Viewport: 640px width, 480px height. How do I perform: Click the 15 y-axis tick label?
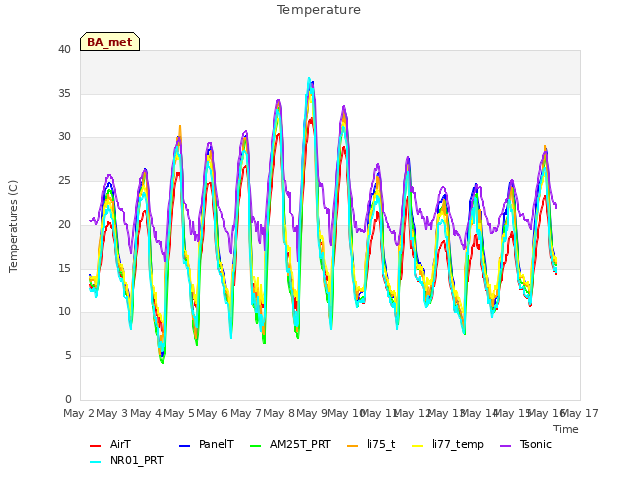pyautogui.click(x=64, y=269)
